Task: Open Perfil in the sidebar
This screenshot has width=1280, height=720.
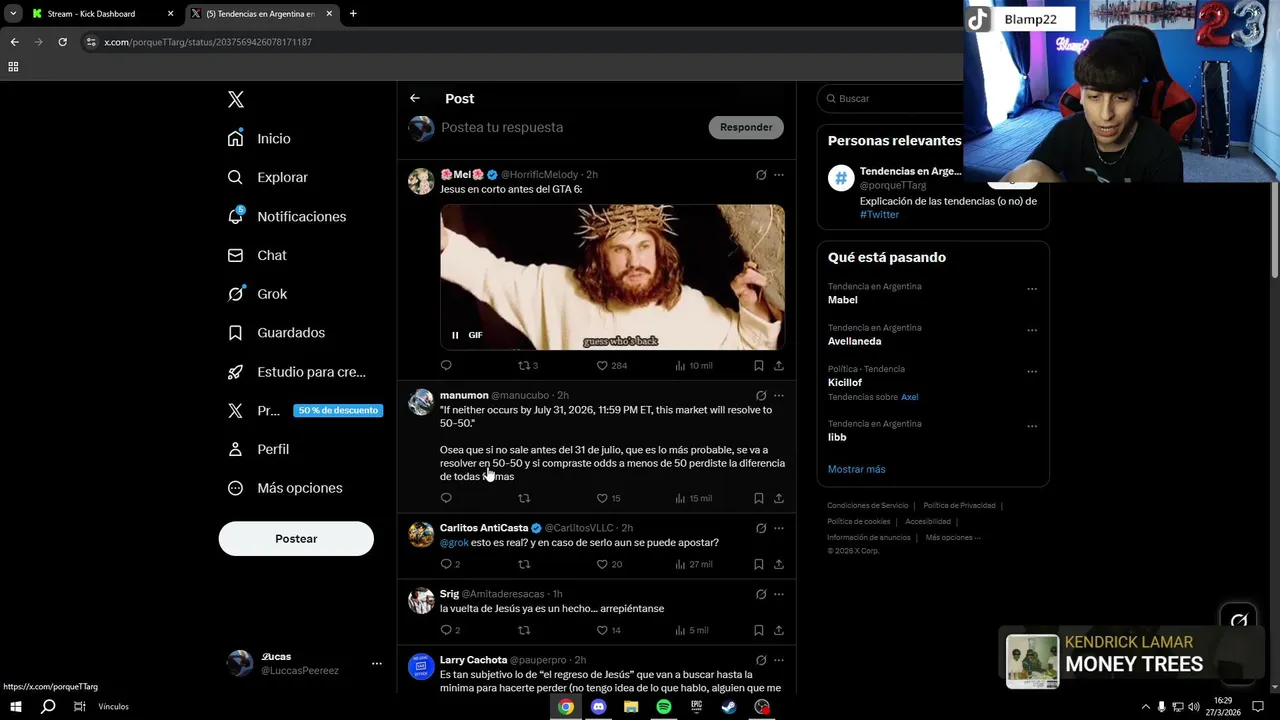Action: click(x=258, y=449)
